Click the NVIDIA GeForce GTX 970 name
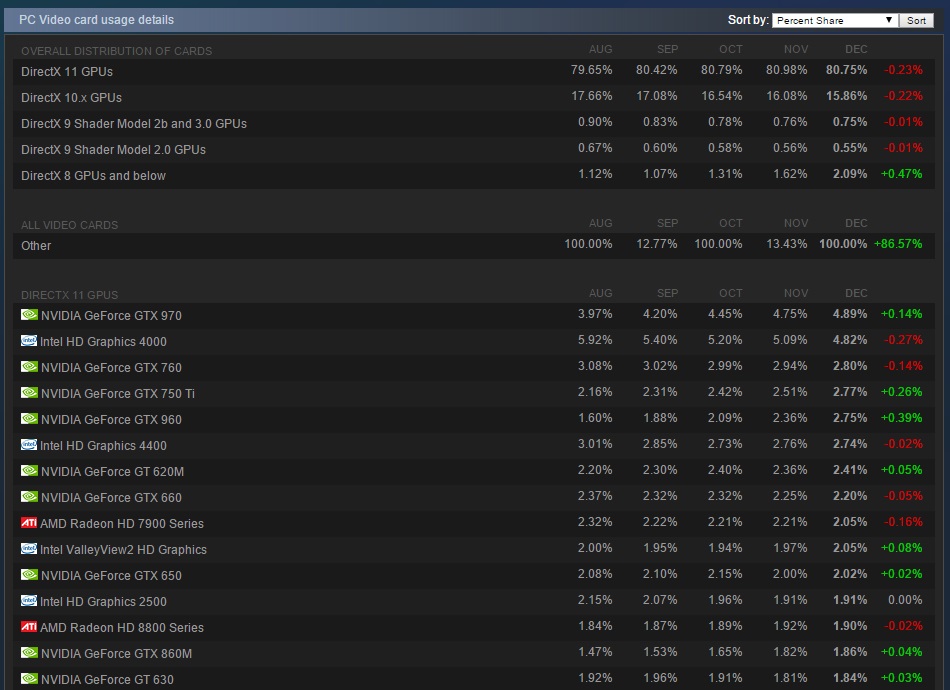Viewport: 950px width, 690px height. [111, 316]
